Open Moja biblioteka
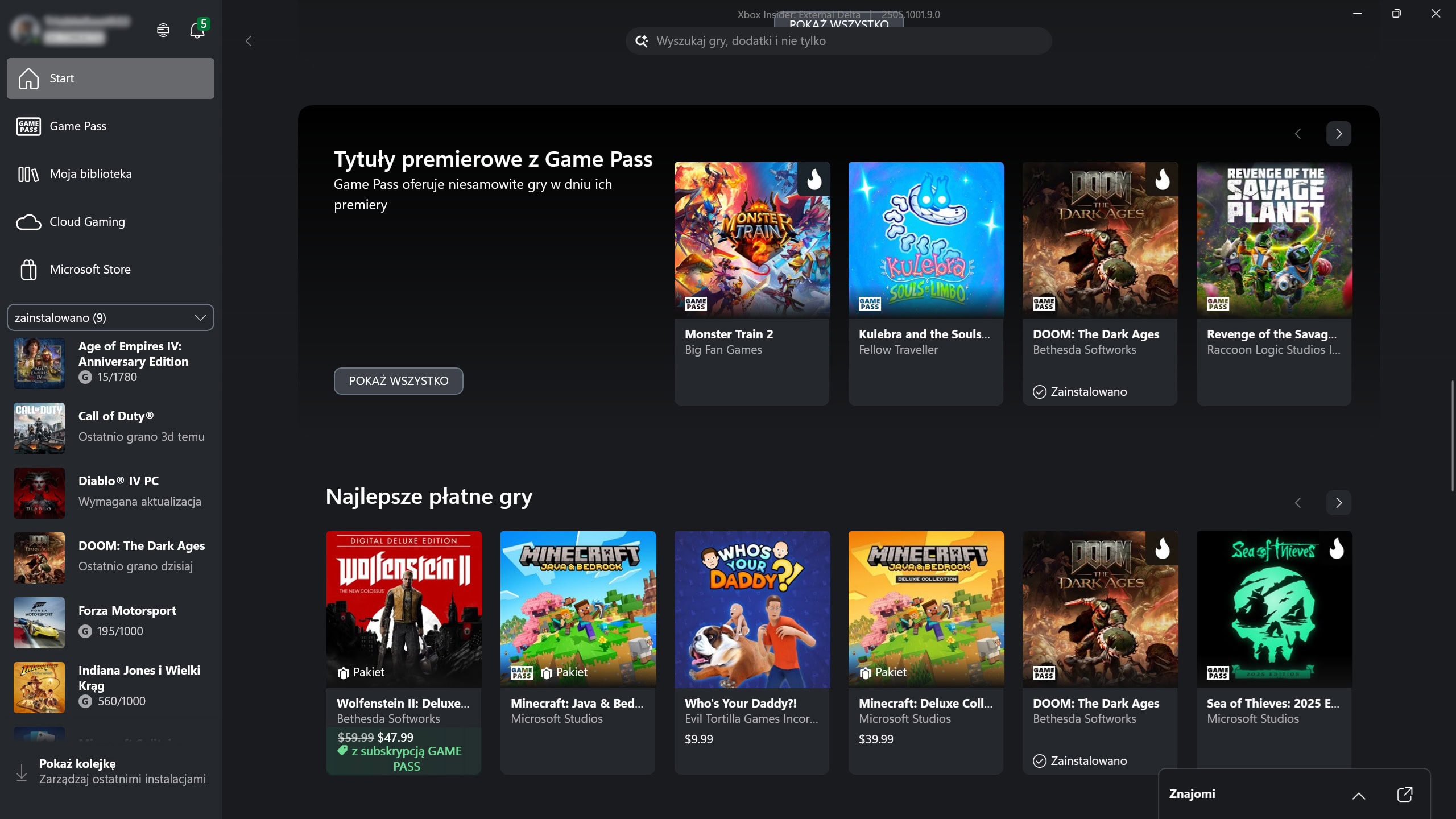1456x819 pixels. coord(110,174)
